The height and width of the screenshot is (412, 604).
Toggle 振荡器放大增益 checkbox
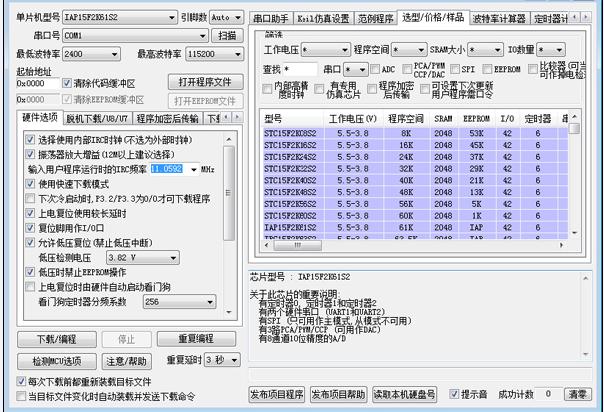pos(30,154)
